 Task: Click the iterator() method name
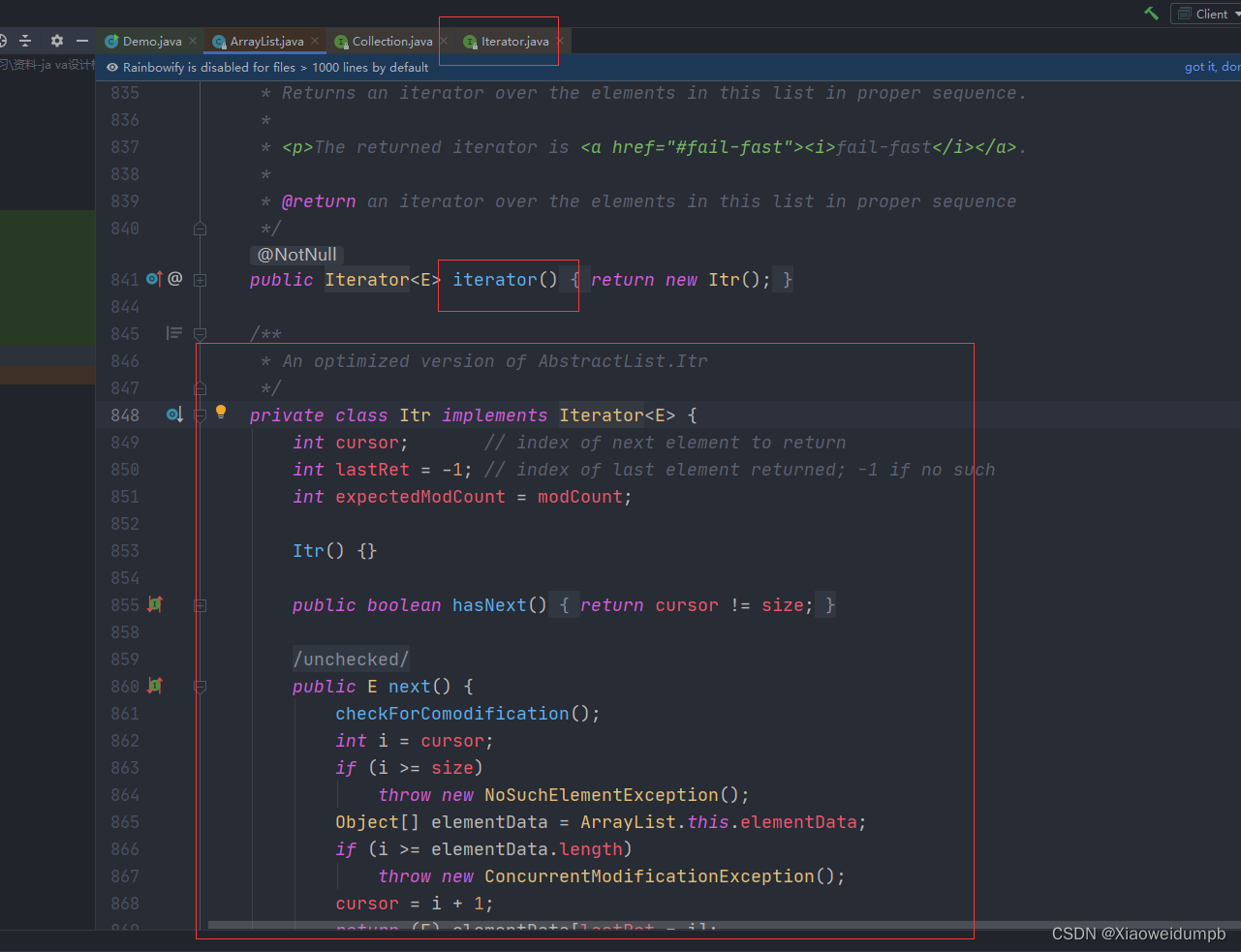(x=494, y=280)
